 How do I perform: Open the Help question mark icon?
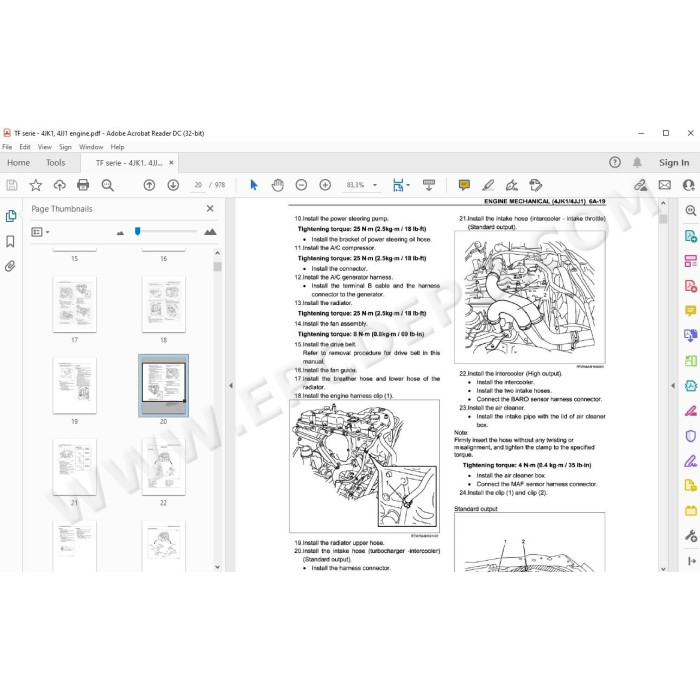[x=615, y=162]
